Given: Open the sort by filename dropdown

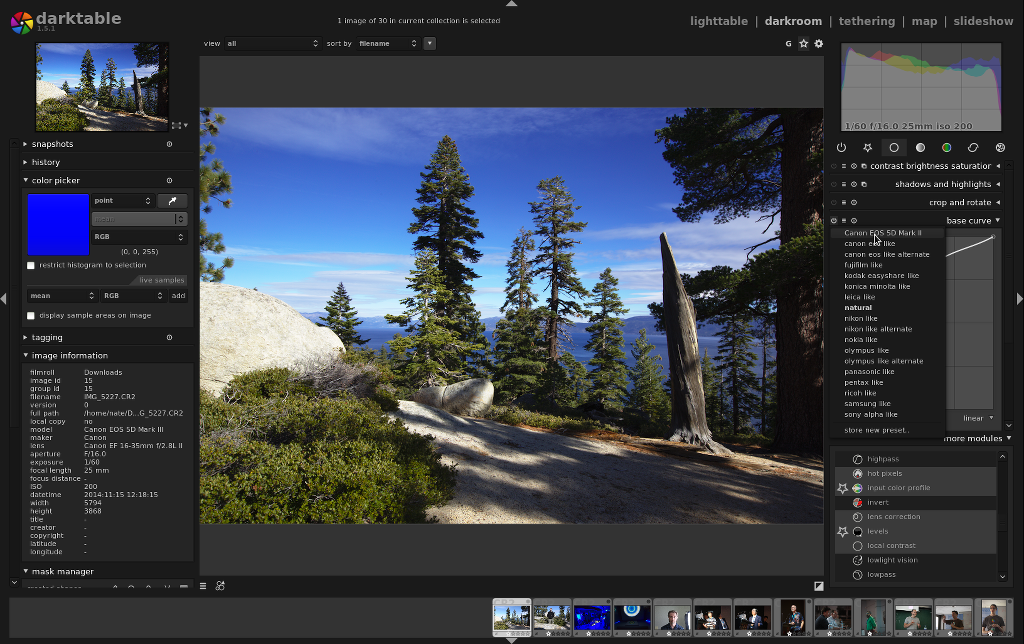Looking at the screenshot, I should (388, 43).
